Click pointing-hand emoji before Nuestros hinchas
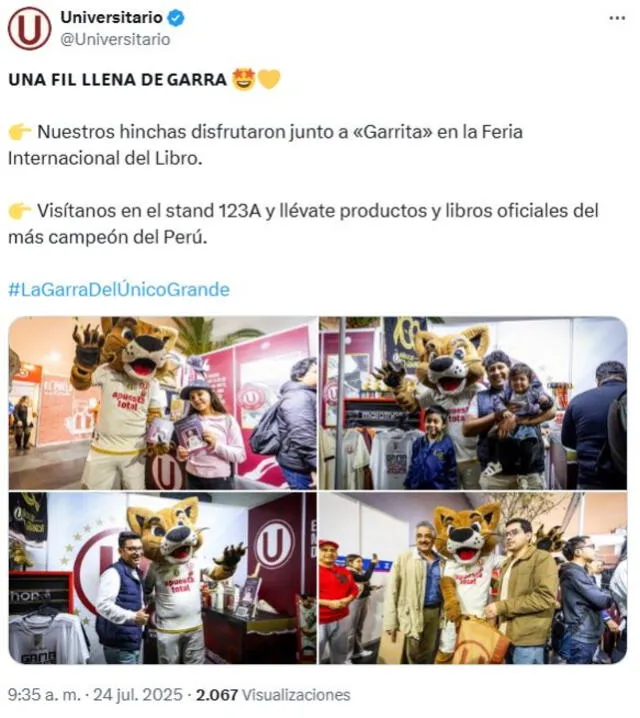This screenshot has width=640, height=718. pos(20,132)
